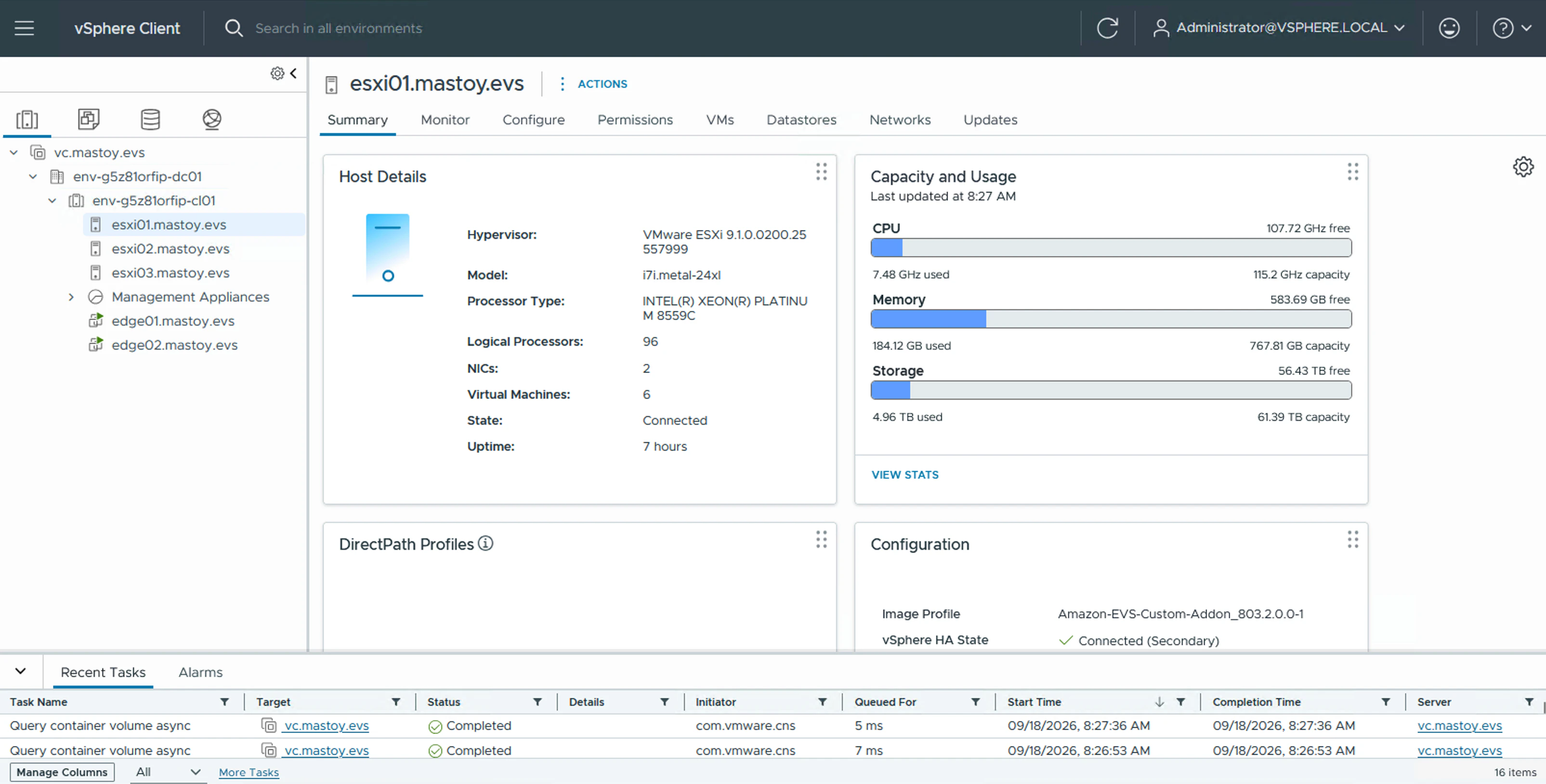
Task: Open the Configure tab
Action: [534, 119]
